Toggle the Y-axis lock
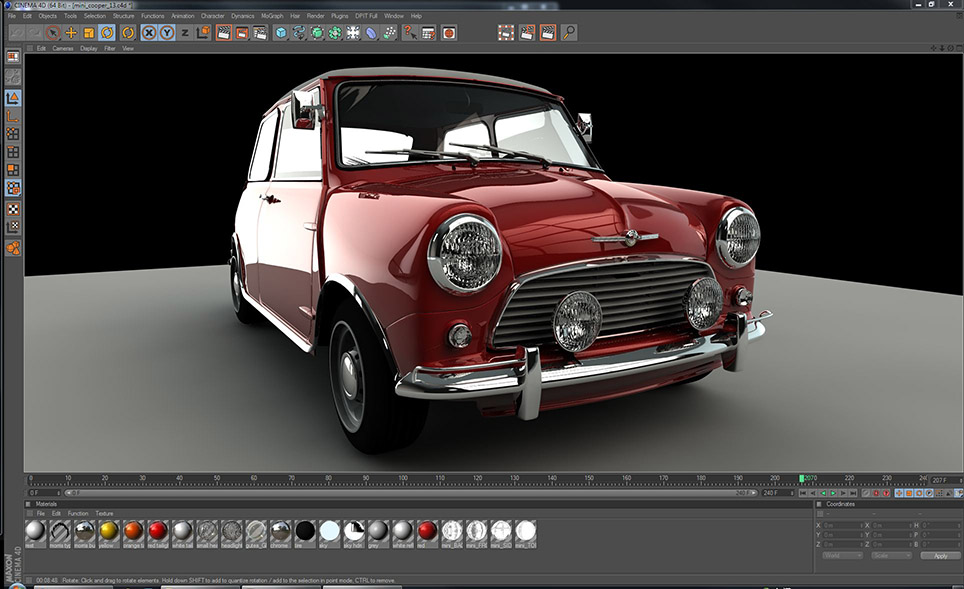 166,32
